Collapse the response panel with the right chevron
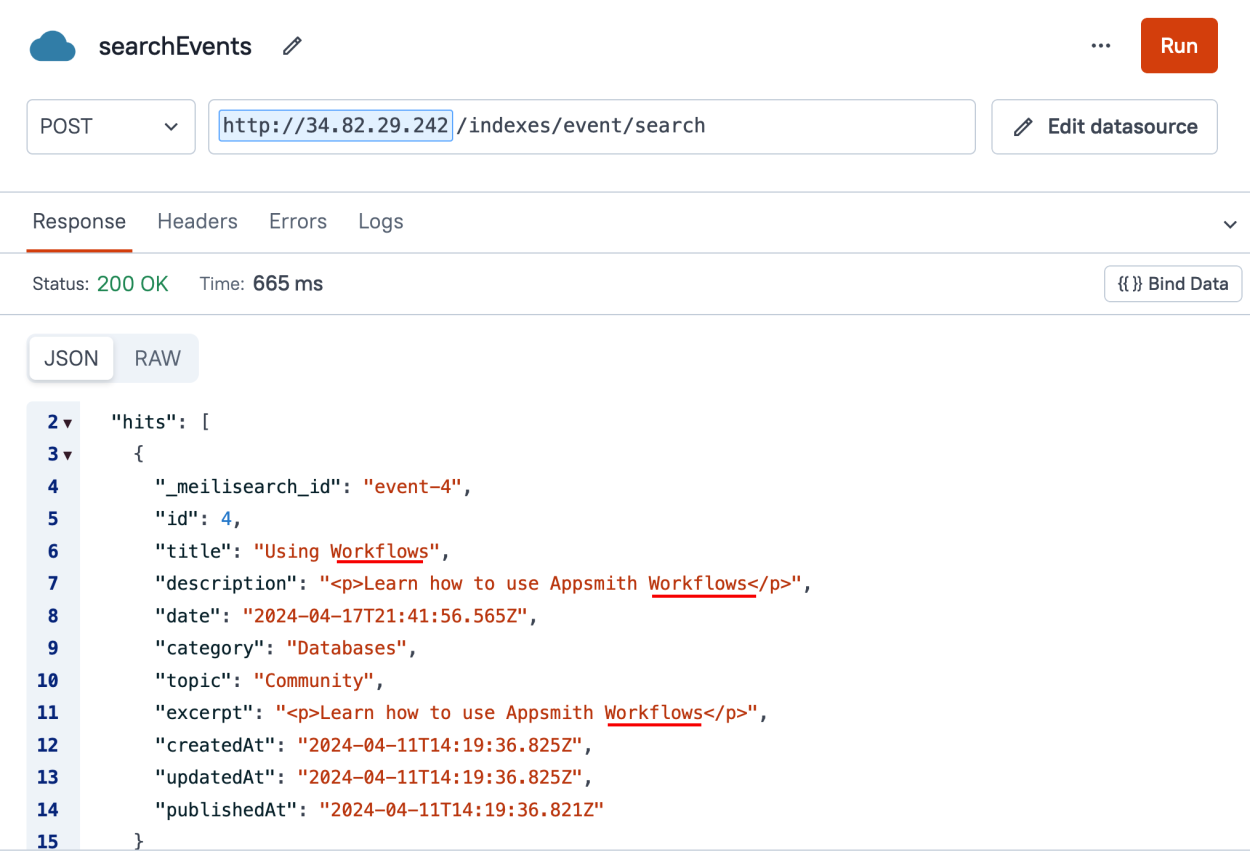 pos(1229,222)
